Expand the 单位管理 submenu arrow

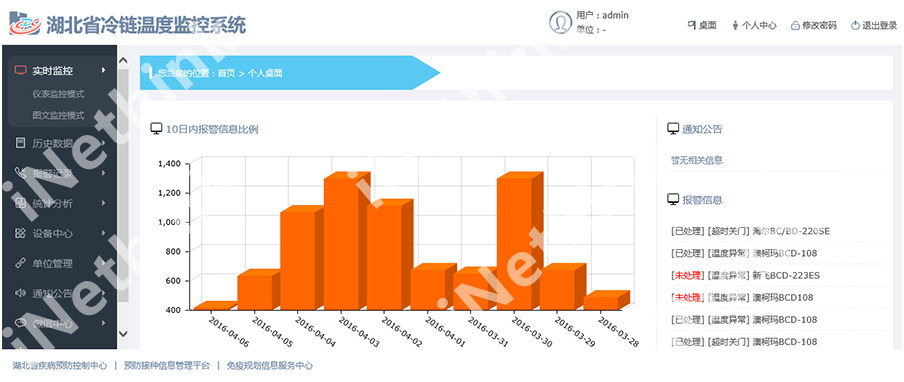pyautogui.click(x=104, y=263)
